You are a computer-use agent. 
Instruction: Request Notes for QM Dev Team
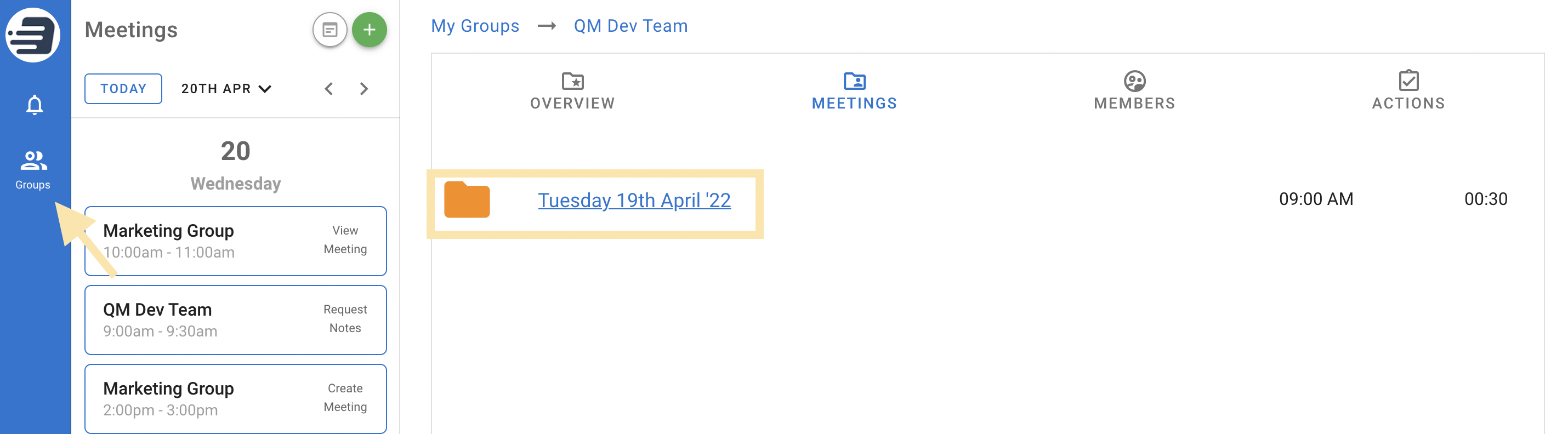coord(345,319)
